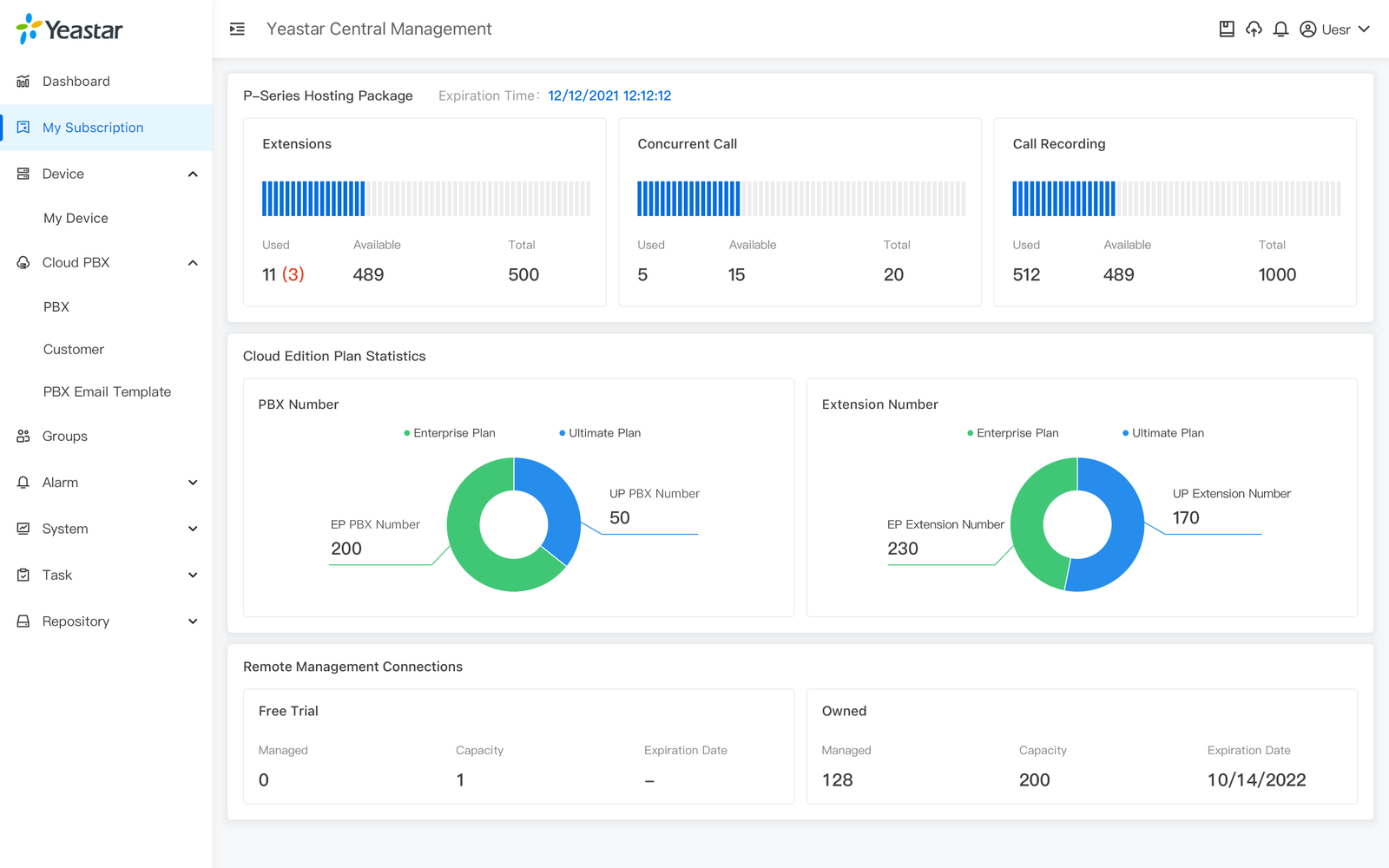Collapse the Device menu chevron

pos(193,174)
